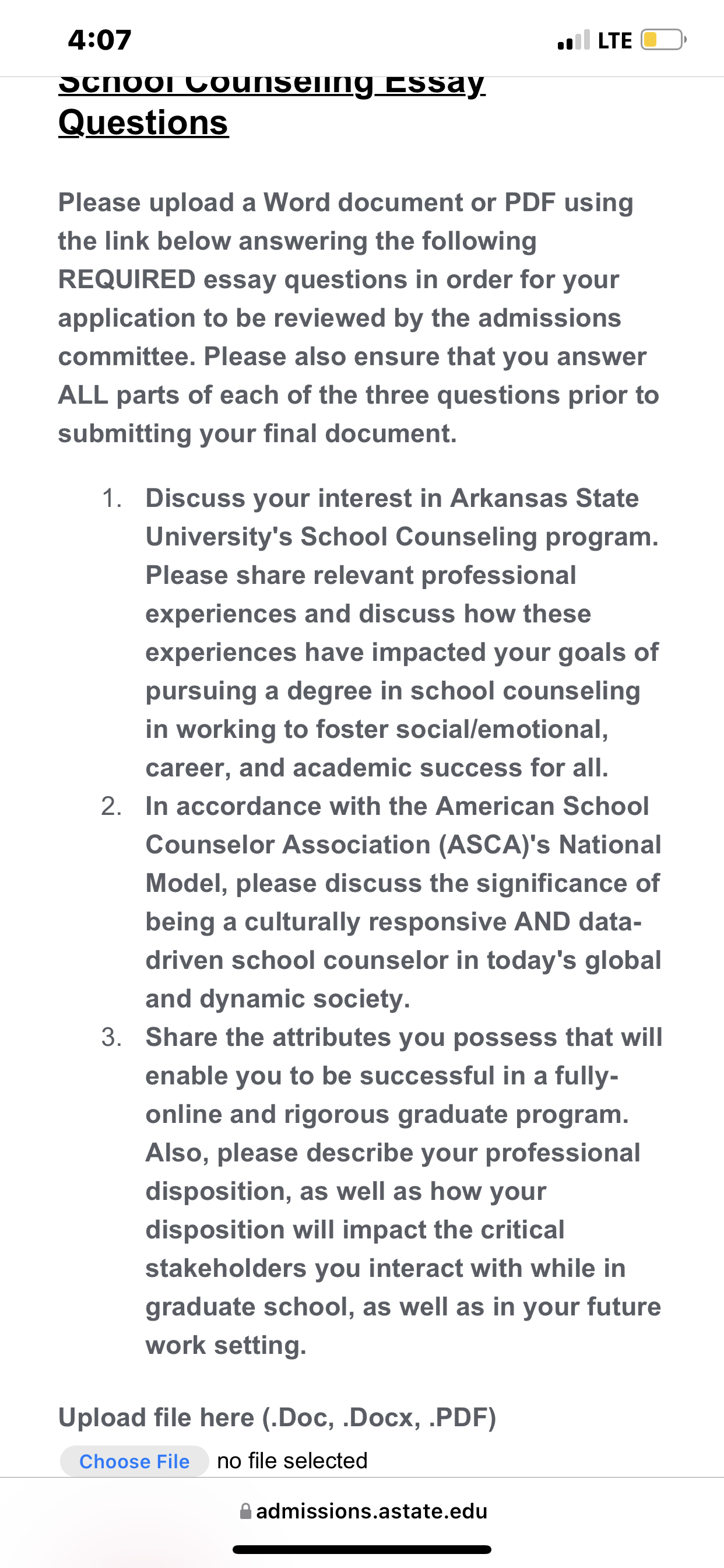Tap the 'no file selected' text
The width and height of the screenshot is (724, 1568).
pos(292,1461)
